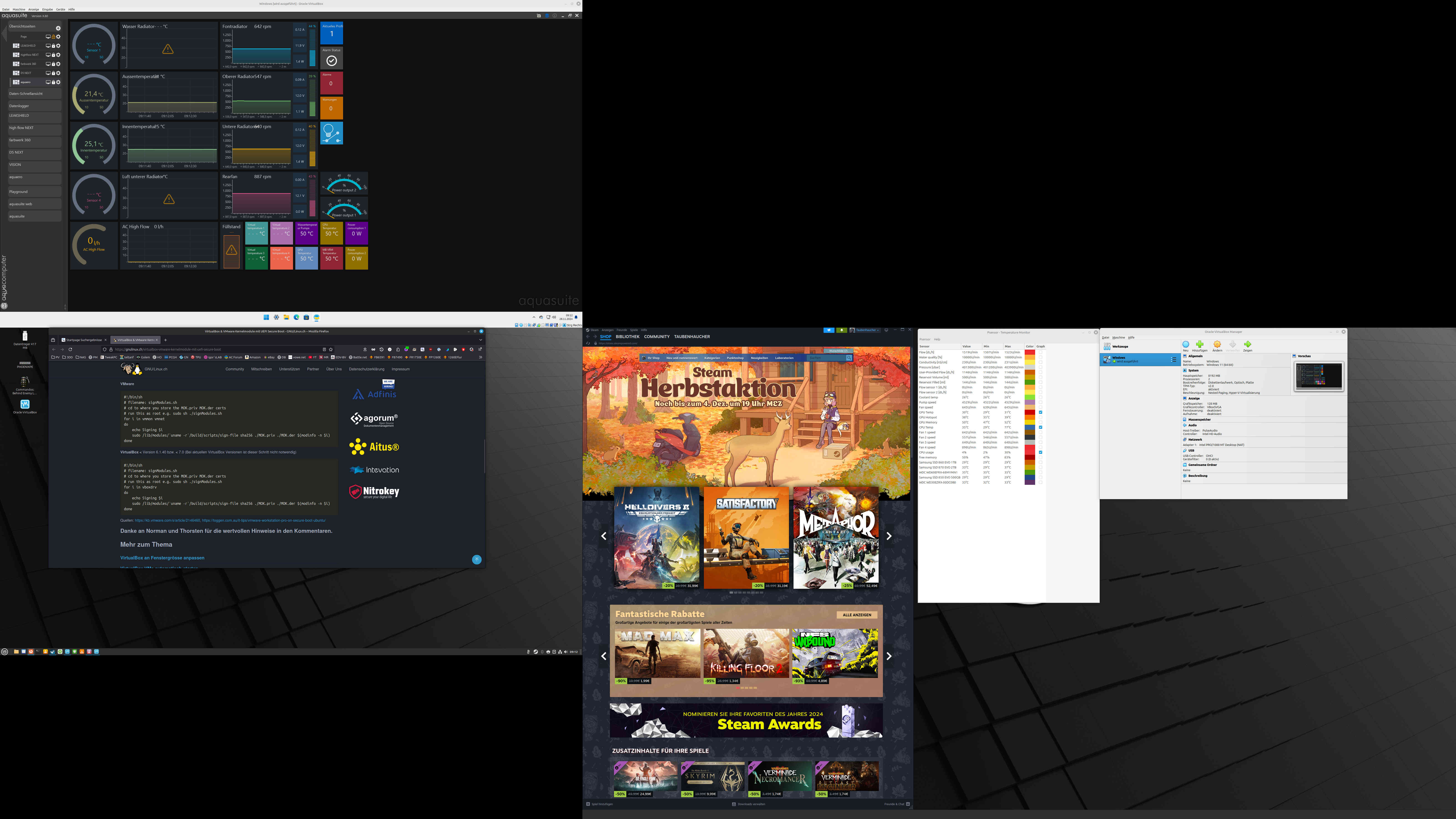Screen dimensions: 1456x819
Task: Open LEAKSHIELD page settings gear
Action: 58,46
